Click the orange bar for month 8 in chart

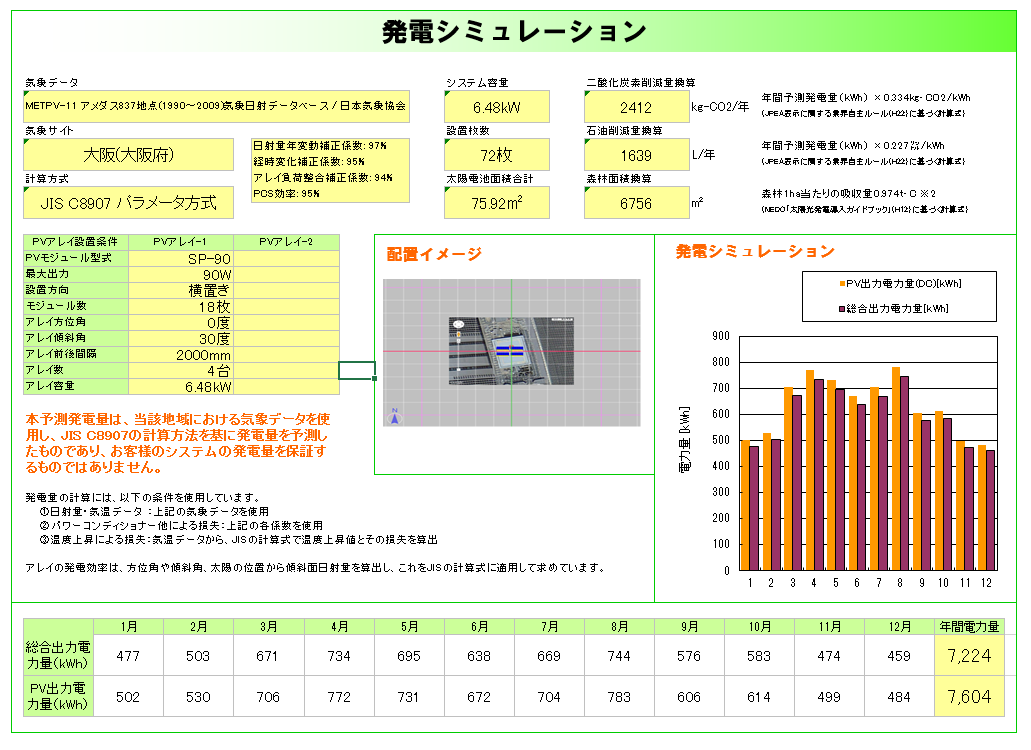pyautogui.click(x=896, y=469)
